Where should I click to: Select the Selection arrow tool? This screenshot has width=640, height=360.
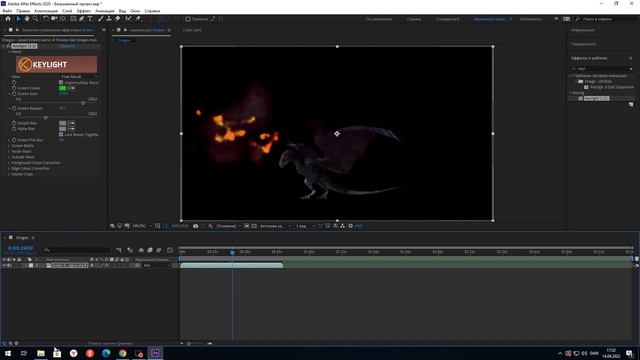[x=18, y=19]
